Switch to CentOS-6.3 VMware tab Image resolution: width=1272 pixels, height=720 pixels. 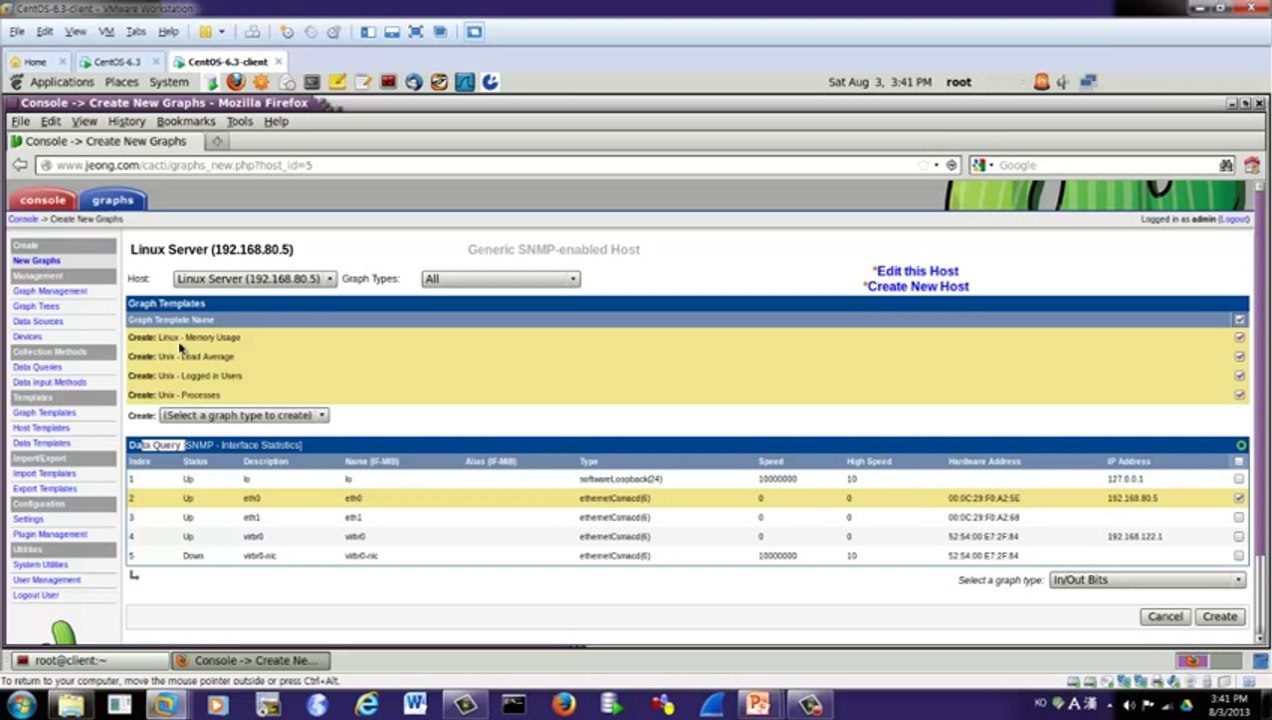coord(117,62)
